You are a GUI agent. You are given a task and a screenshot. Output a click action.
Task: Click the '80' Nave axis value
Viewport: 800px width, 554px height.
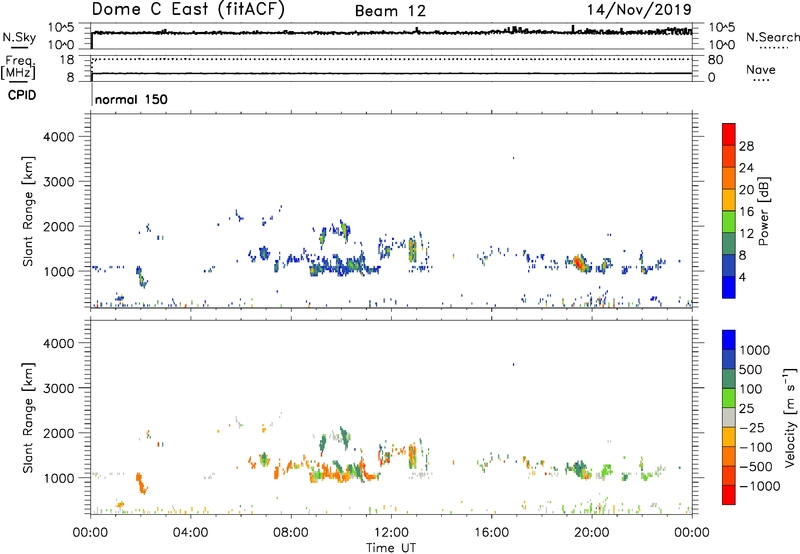click(715, 60)
